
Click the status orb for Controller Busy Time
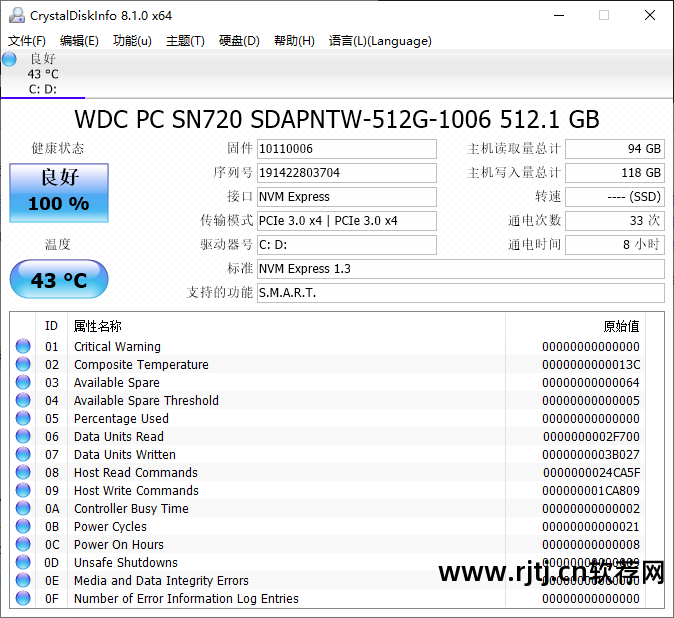click(23, 508)
